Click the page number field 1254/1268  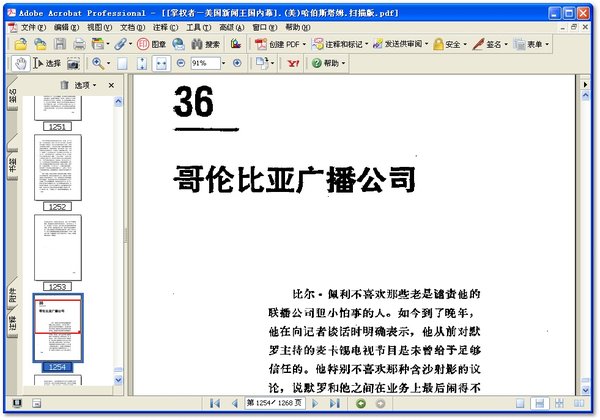tap(274, 403)
